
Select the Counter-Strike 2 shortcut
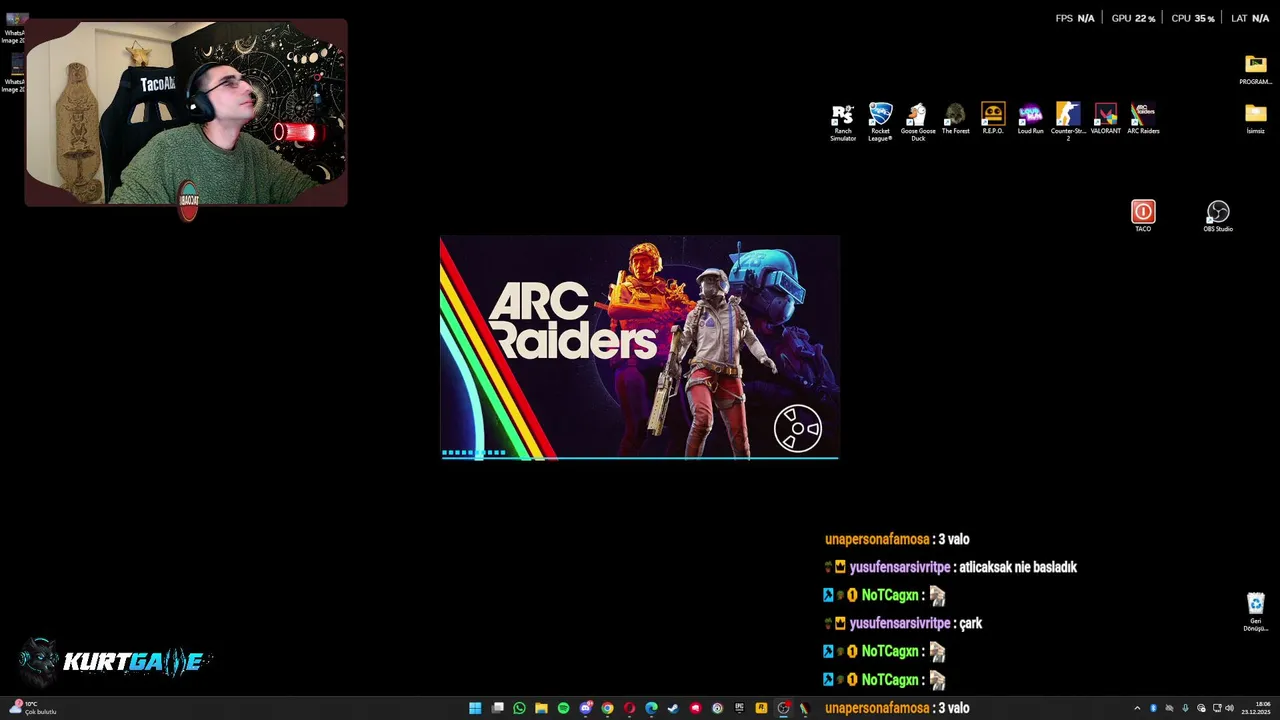(1068, 122)
